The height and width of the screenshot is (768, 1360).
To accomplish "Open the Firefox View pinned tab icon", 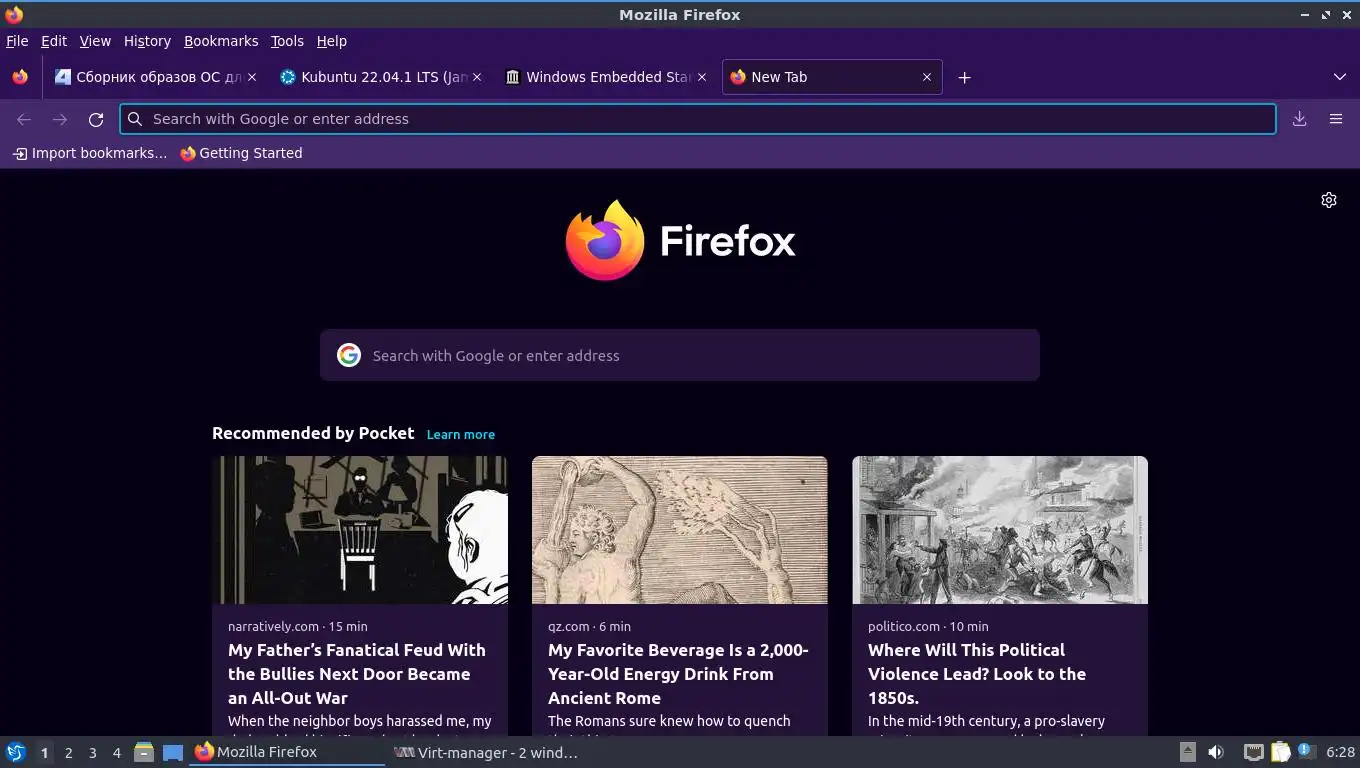I will tap(20, 77).
